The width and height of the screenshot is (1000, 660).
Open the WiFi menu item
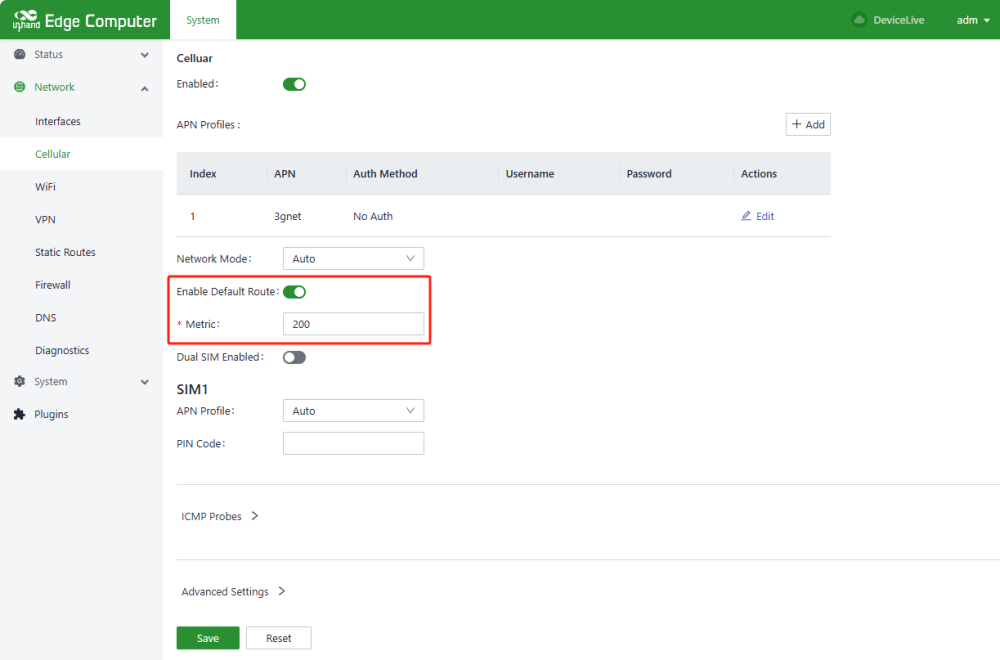45,187
